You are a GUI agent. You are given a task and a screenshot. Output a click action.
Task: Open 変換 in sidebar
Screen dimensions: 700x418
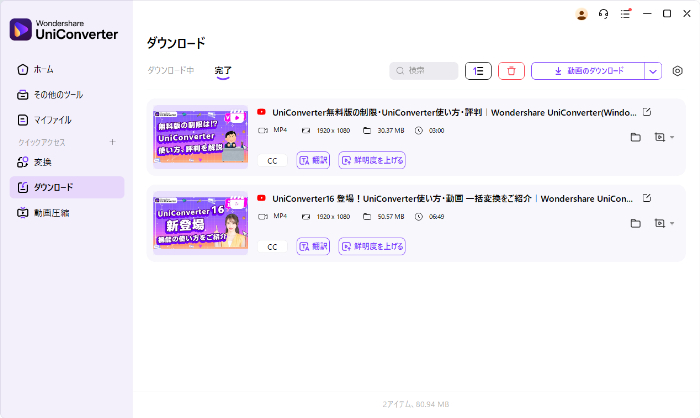point(67,162)
